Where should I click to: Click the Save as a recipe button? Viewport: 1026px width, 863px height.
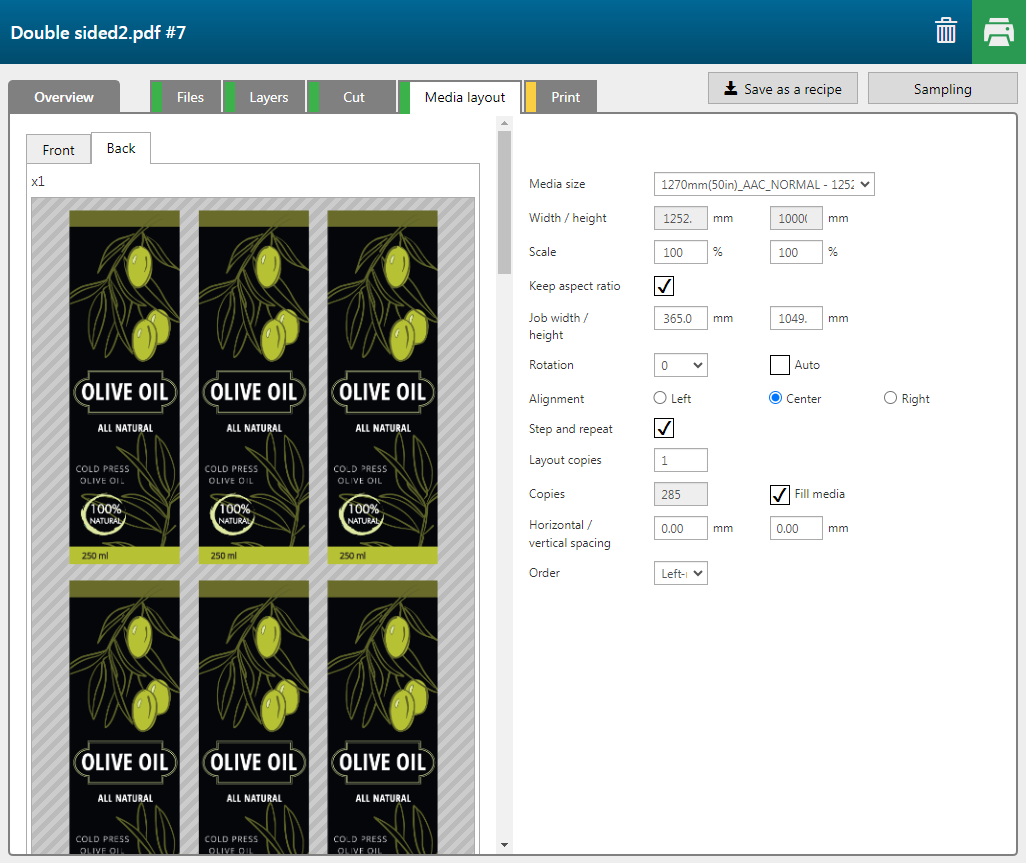784,89
